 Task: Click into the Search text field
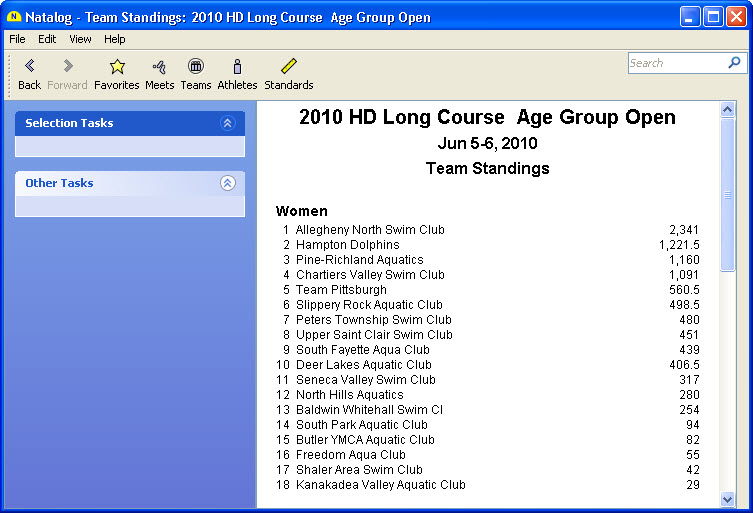(x=675, y=63)
